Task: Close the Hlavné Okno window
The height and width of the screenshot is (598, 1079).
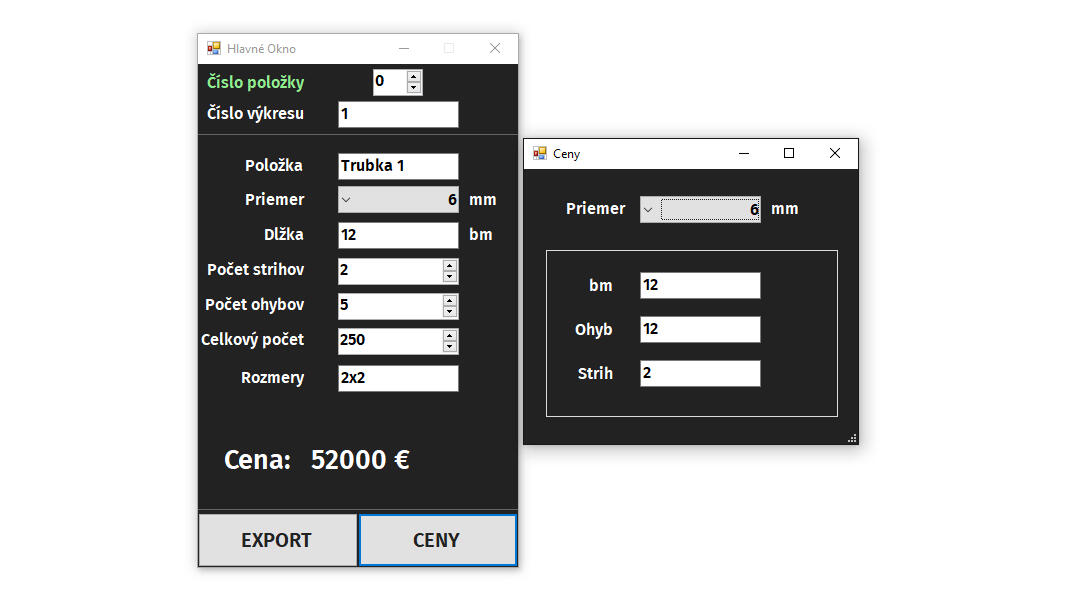Action: coord(494,48)
